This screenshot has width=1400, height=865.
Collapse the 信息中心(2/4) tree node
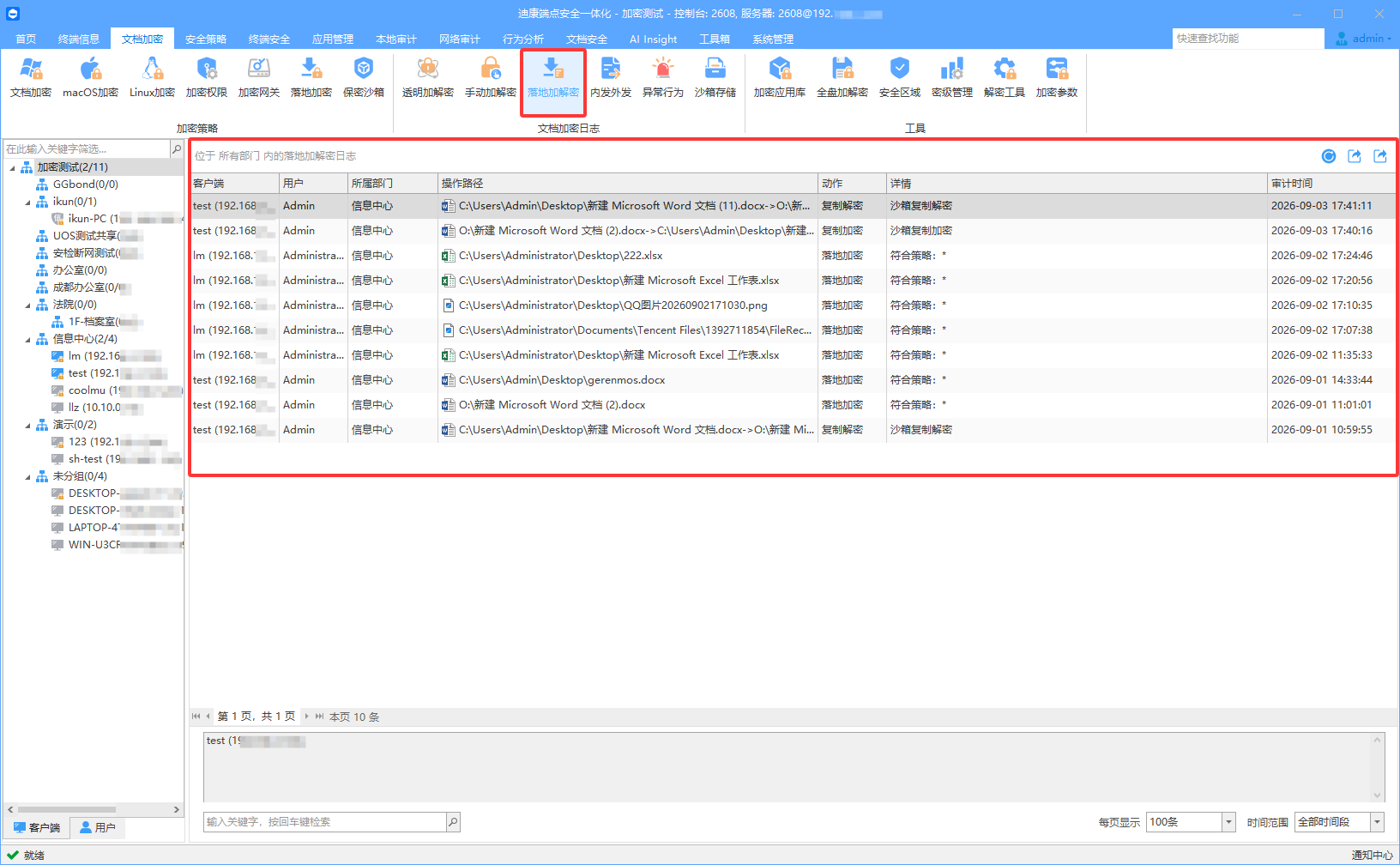(27, 339)
